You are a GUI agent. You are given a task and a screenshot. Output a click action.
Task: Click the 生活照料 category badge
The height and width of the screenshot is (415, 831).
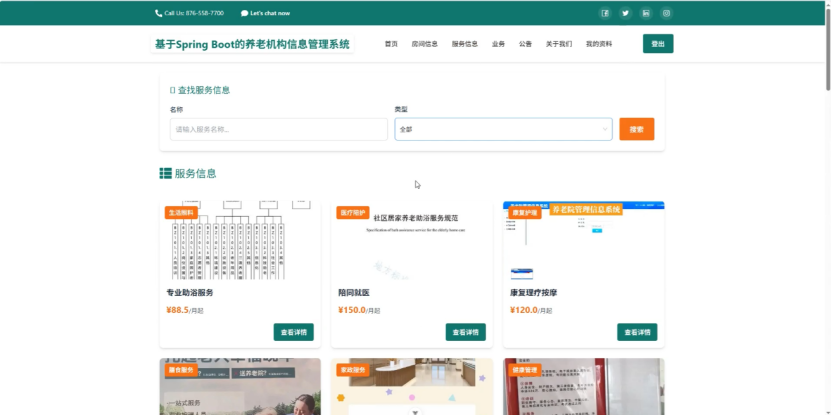click(x=181, y=213)
